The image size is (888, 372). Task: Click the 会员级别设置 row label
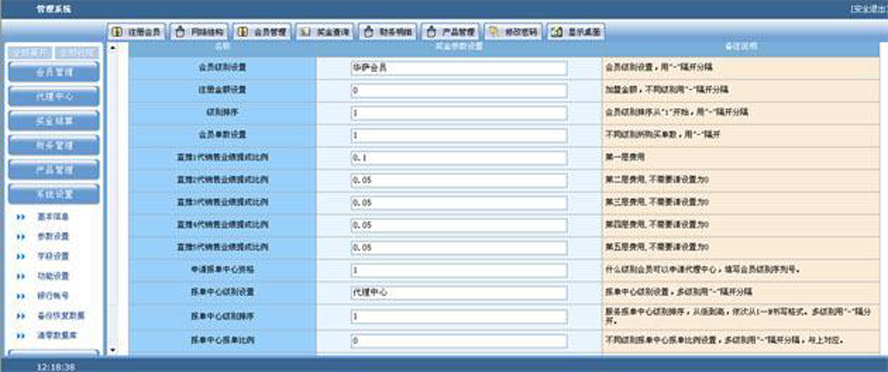tap(223, 67)
